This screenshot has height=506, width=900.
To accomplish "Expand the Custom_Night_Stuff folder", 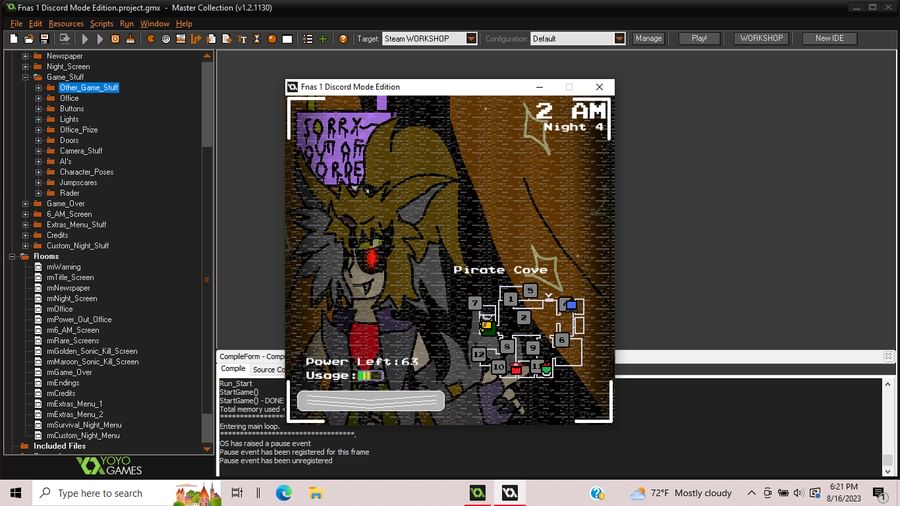I will (25, 246).
